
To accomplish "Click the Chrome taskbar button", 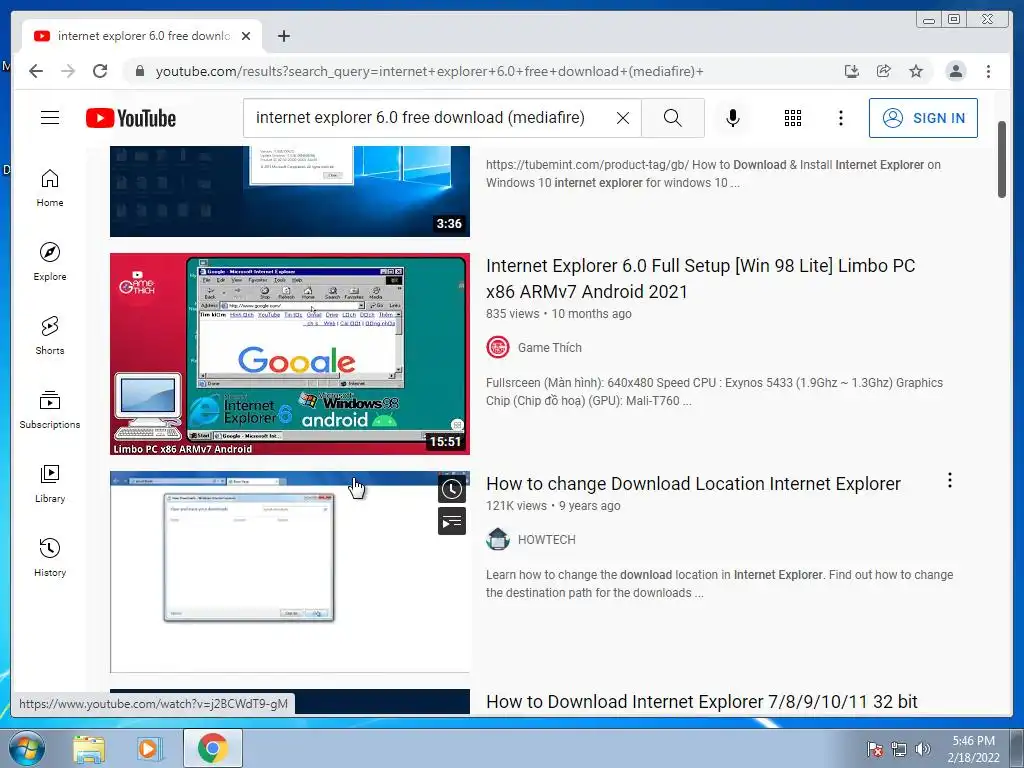I will tap(212, 748).
